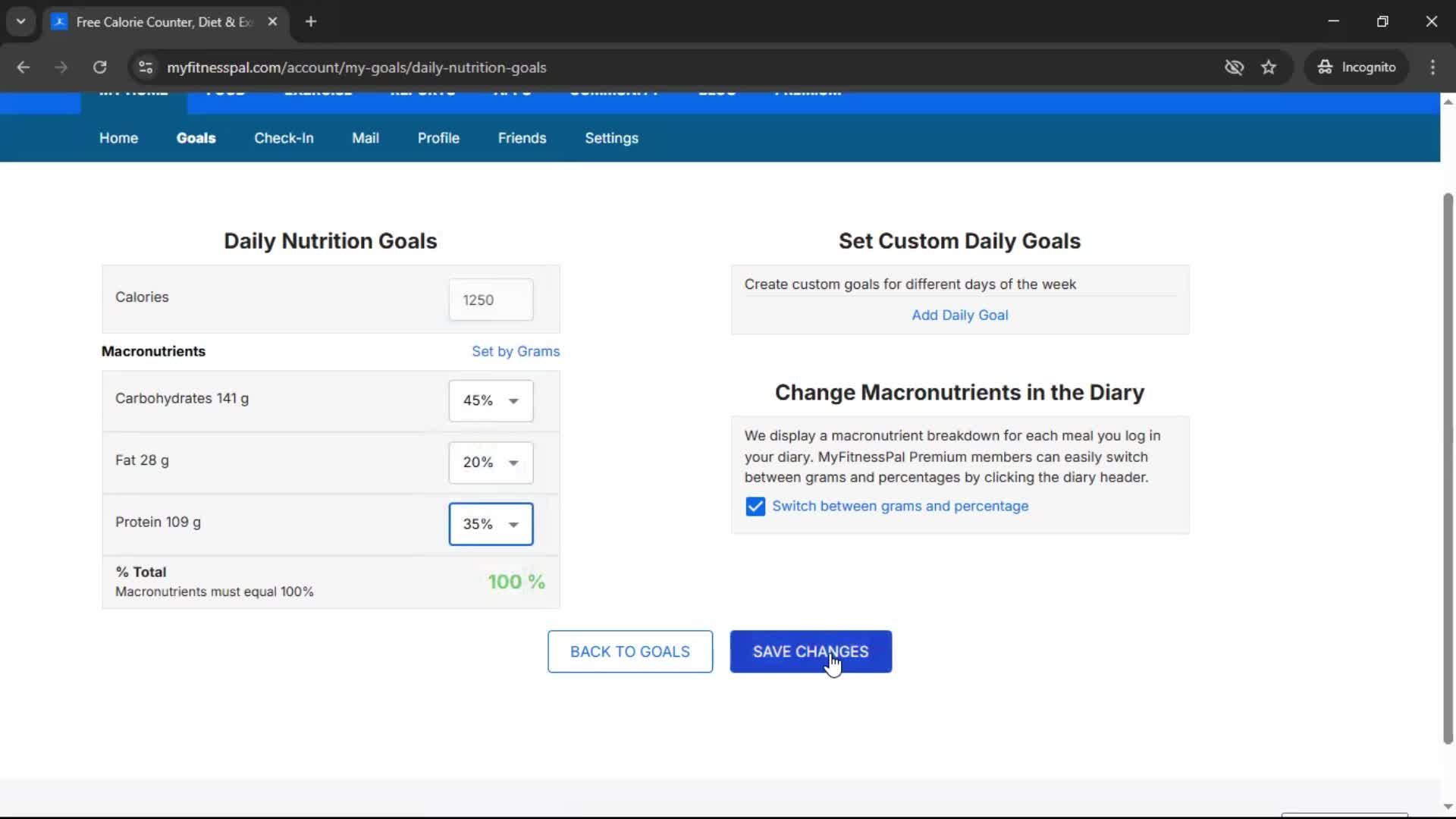The width and height of the screenshot is (1456, 819).
Task: Open the Mail submenu item
Action: (x=365, y=138)
